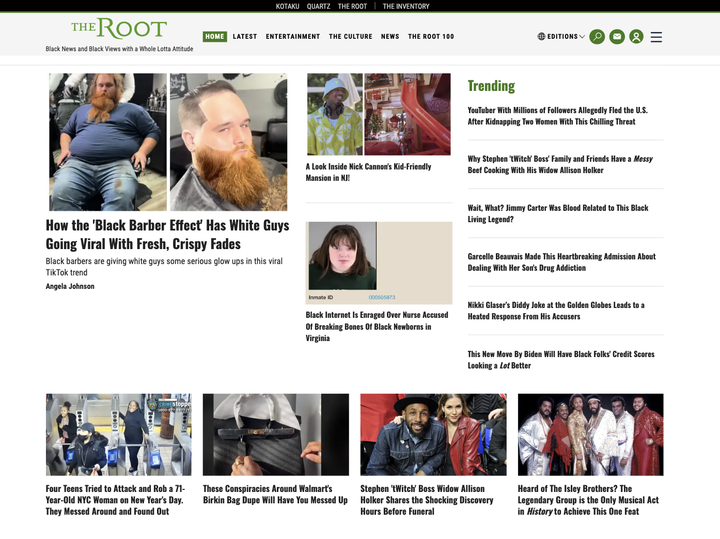This screenshot has width=720, height=539.
Task: Go to Entertainment section
Action: pos(293,37)
